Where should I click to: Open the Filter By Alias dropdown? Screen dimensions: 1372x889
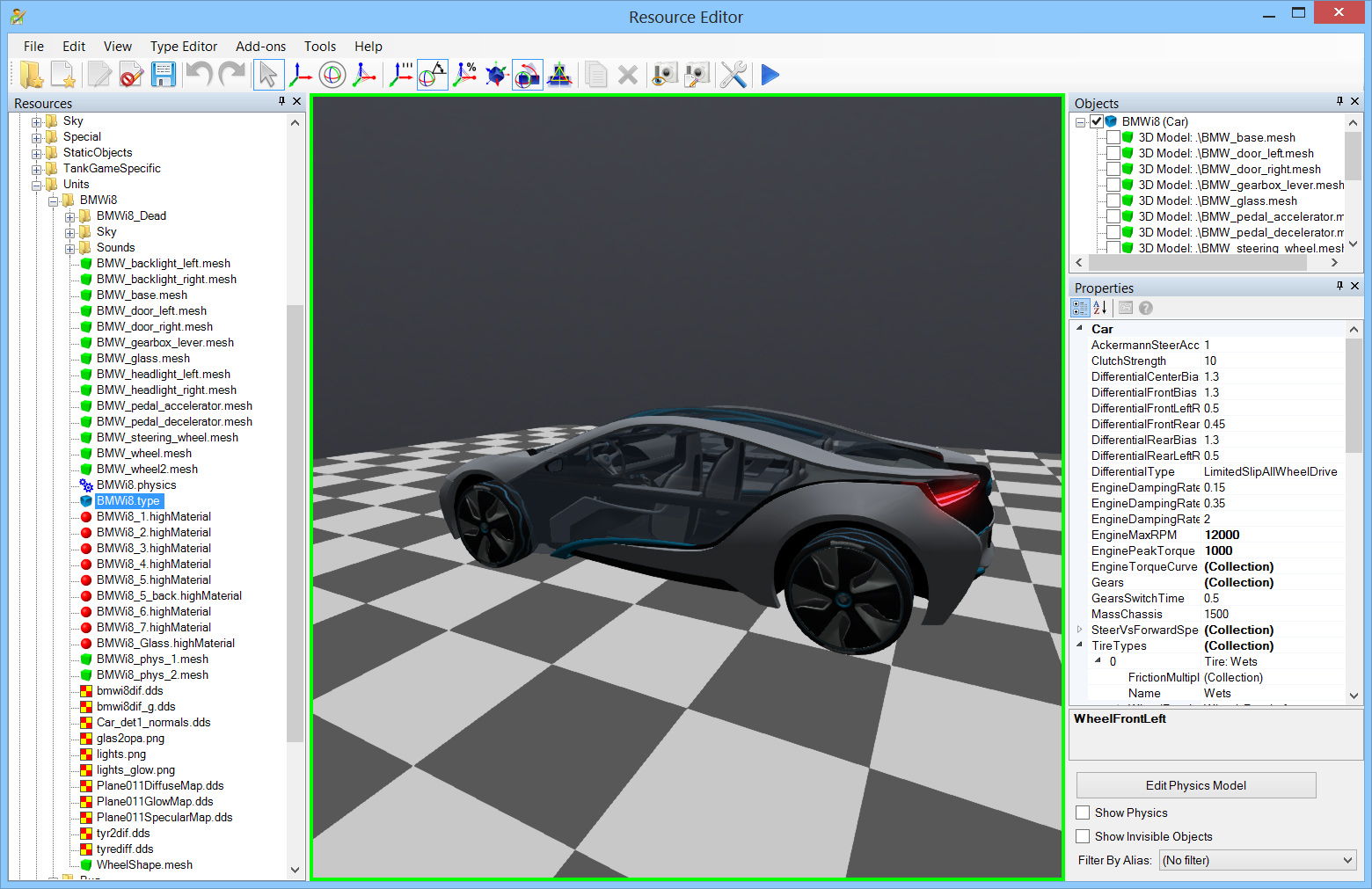point(1258,860)
